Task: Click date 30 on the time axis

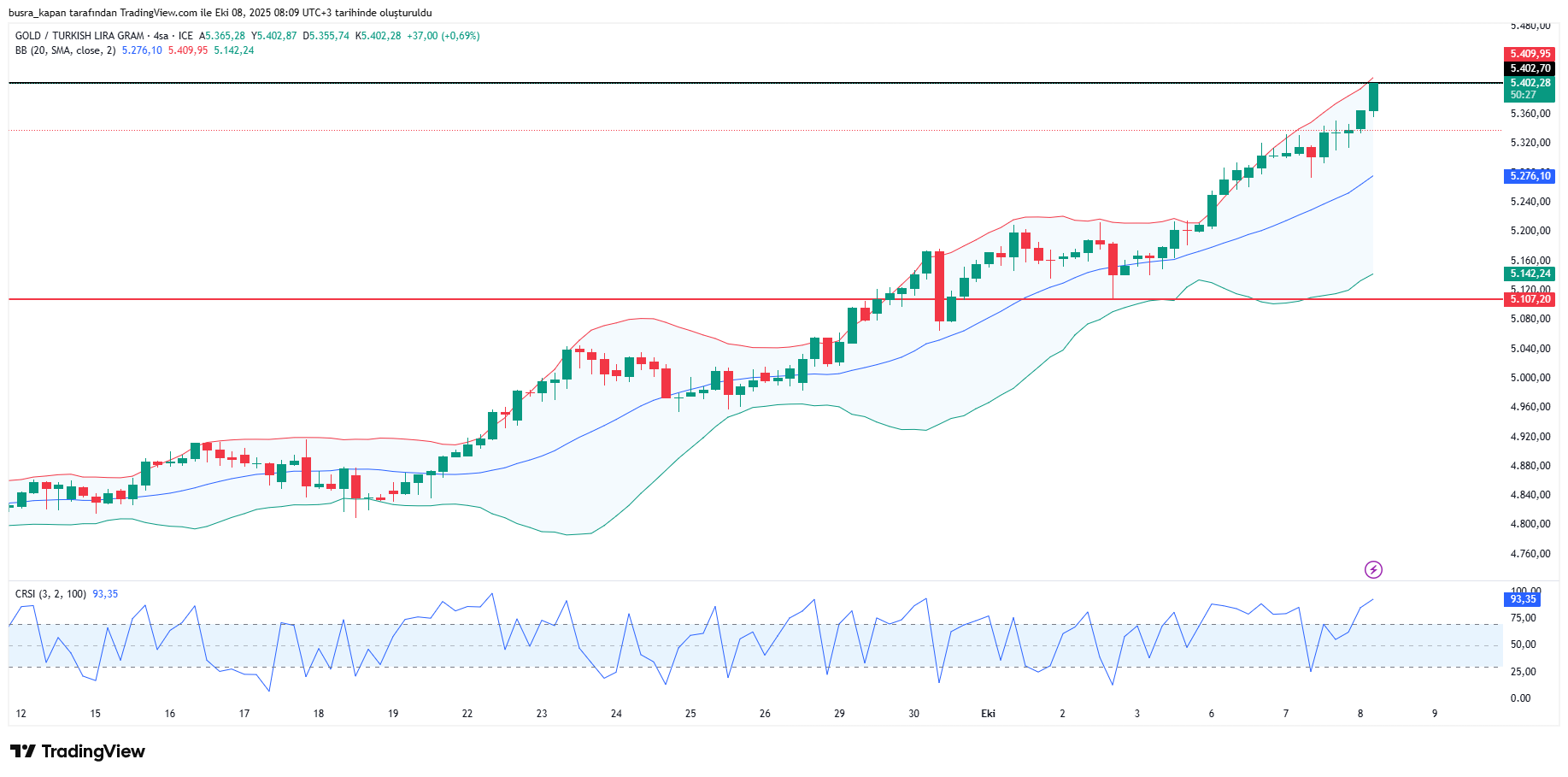Action: click(x=913, y=714)
